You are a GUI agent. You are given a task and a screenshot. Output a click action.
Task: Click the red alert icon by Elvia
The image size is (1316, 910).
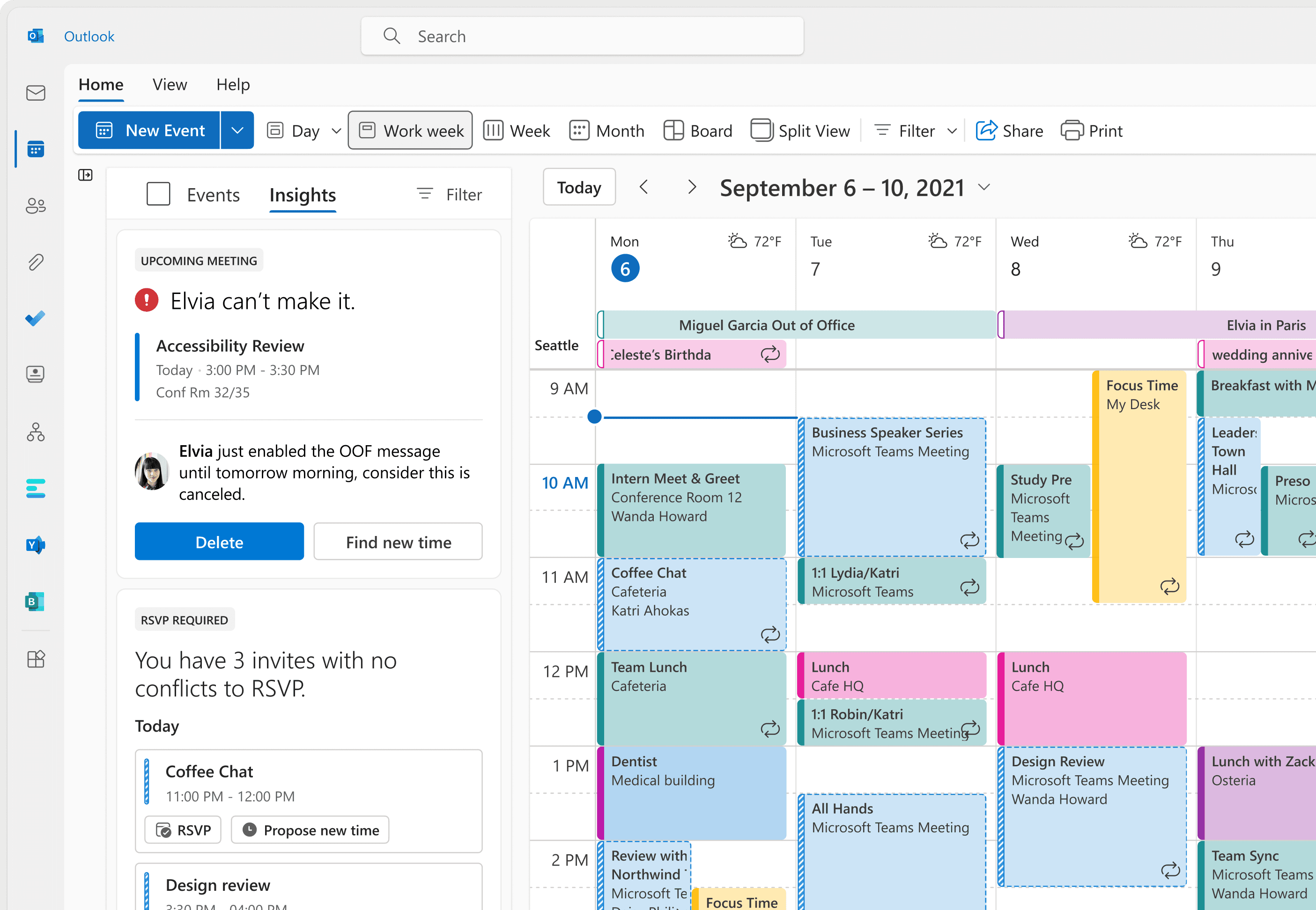pos(147,301)
